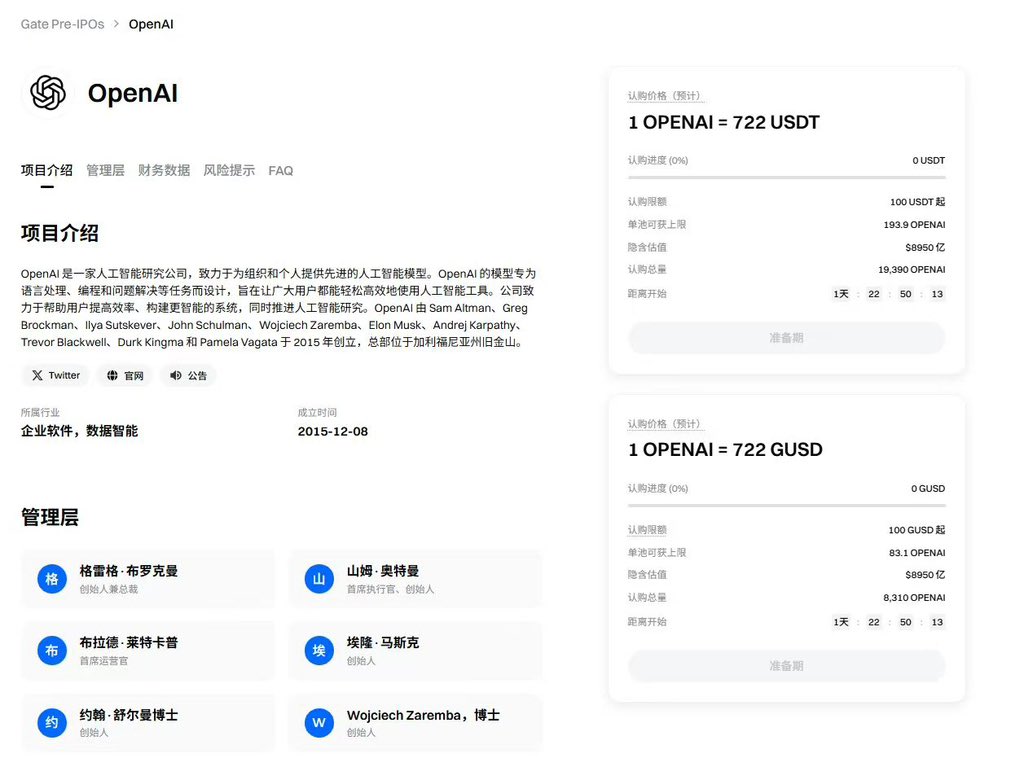Click the 管理层 section heading
This screenshot has width=1024, height=780.
[50, 517]
